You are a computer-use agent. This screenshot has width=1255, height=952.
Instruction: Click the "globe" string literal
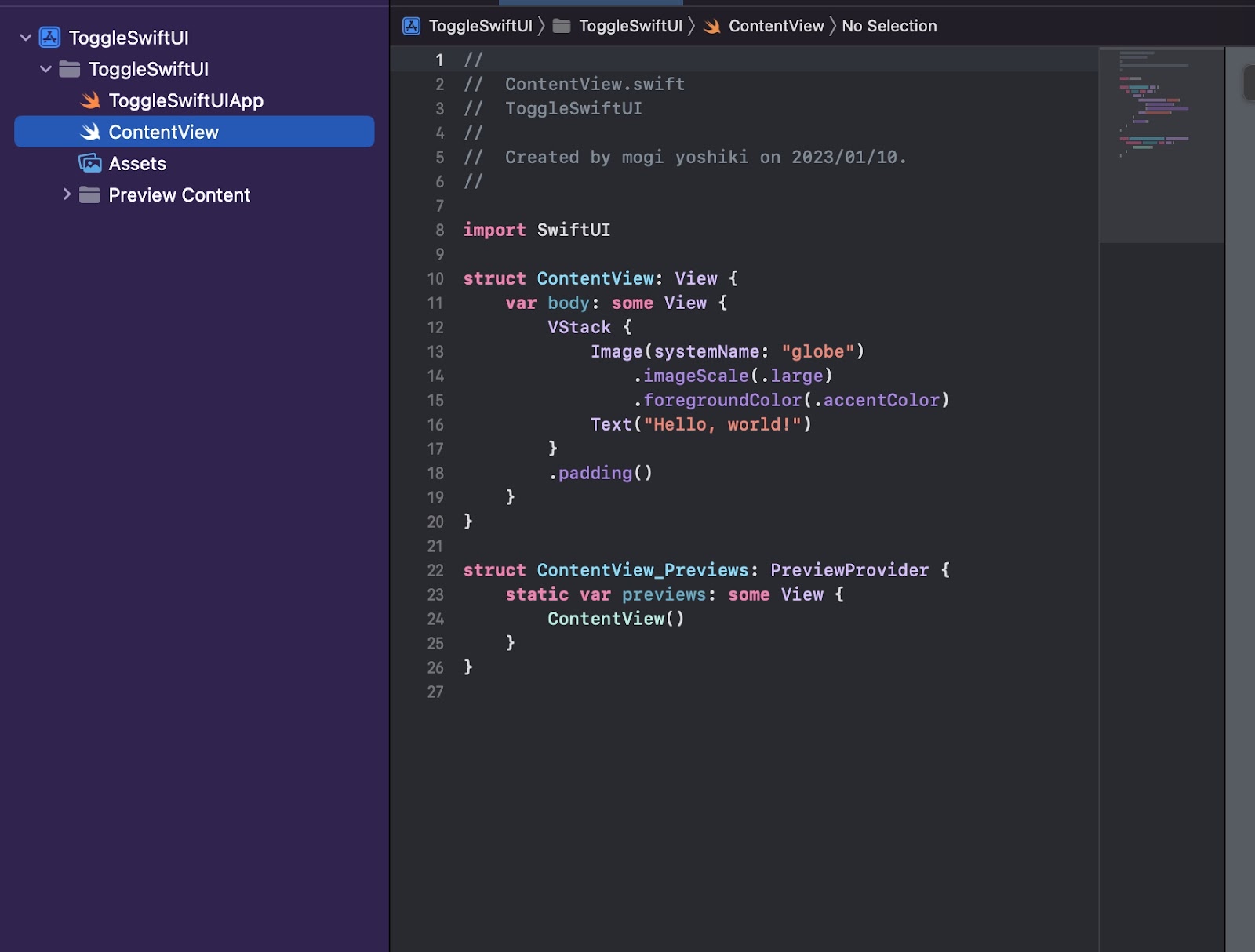818,351
